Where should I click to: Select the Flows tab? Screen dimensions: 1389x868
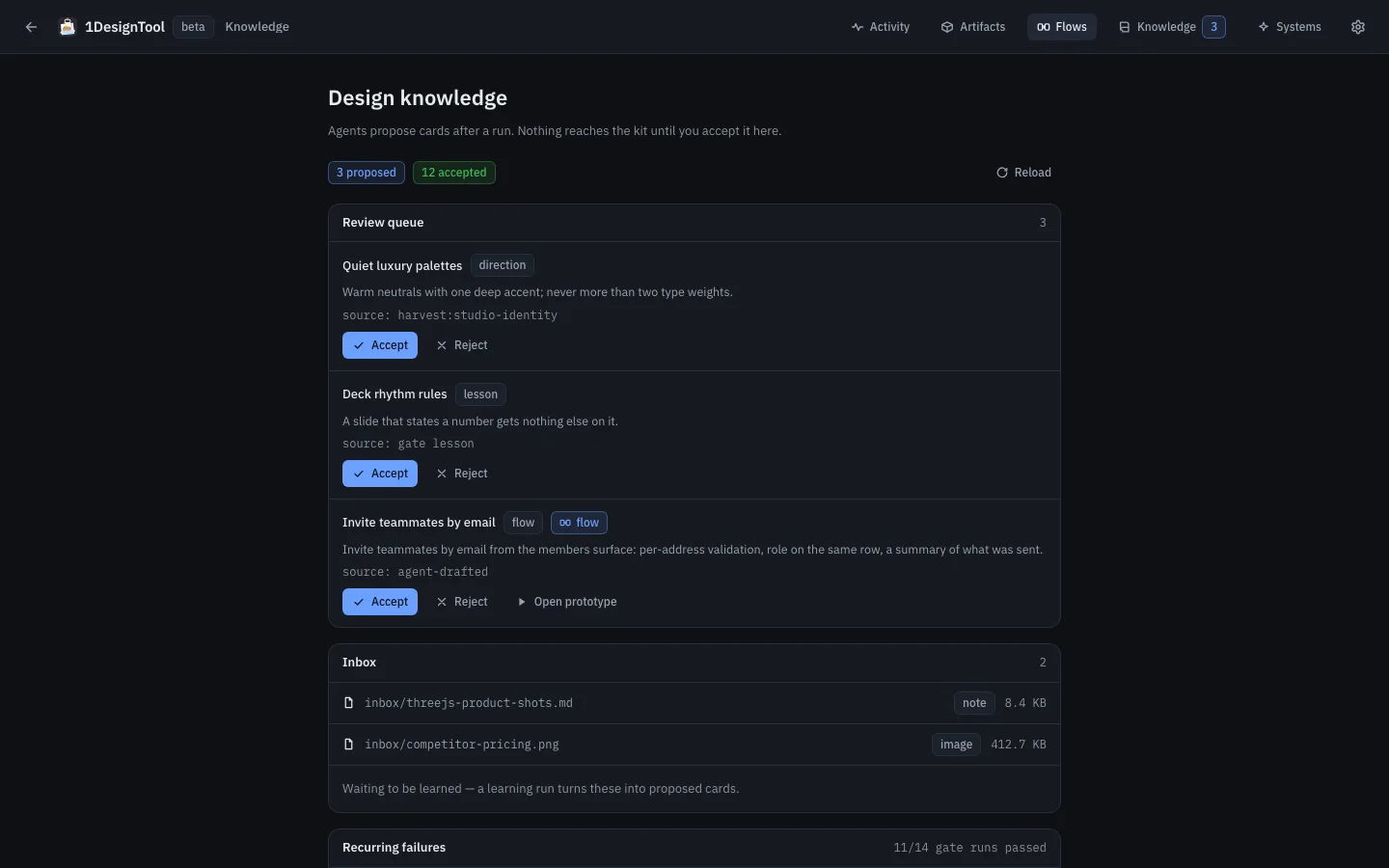(x=1062, y=27)
